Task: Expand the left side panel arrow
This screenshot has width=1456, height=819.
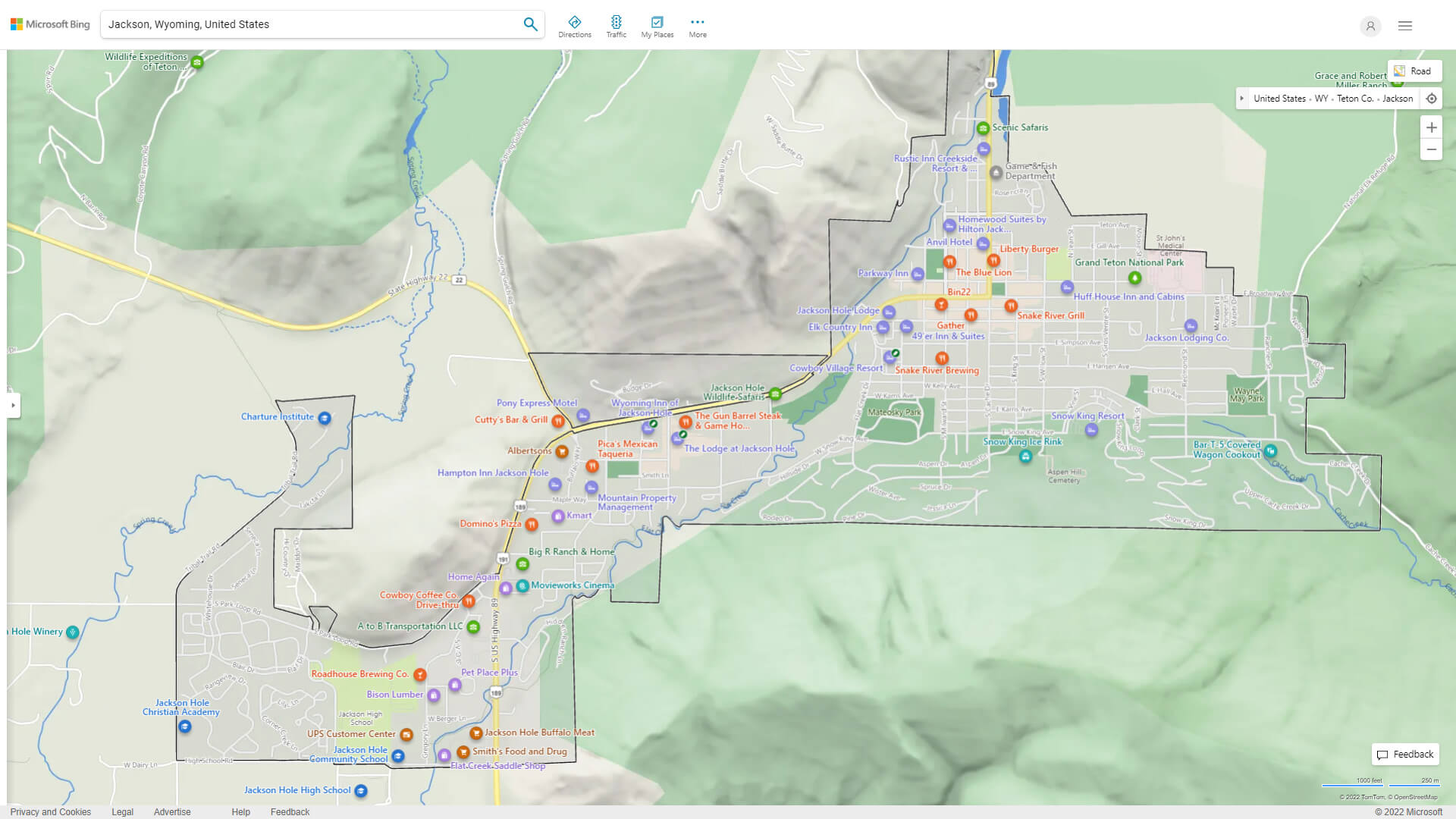Action: point(12,406)
